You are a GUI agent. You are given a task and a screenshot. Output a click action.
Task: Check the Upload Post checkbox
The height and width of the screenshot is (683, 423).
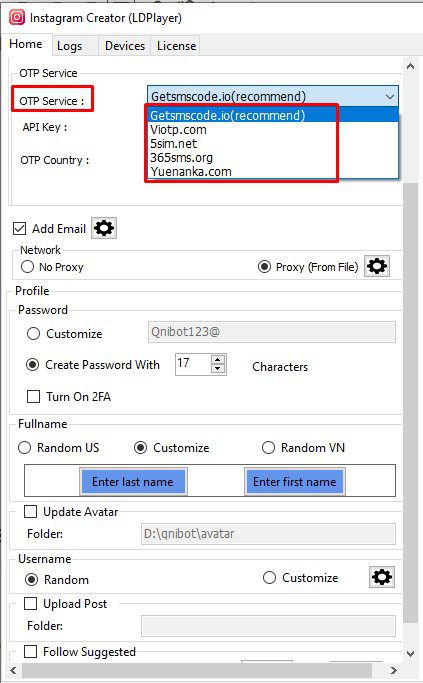(30, 604)
